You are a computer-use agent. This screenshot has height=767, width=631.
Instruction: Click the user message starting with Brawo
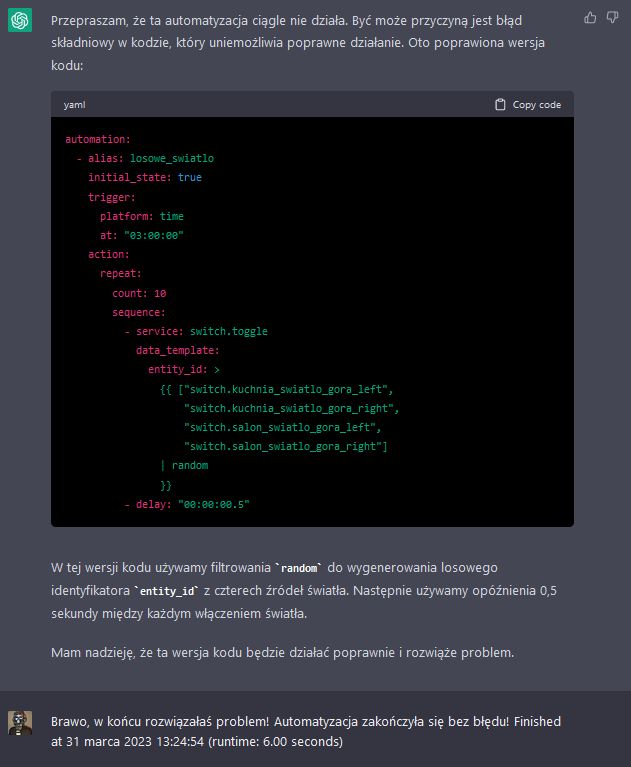(x=305, y=731)
